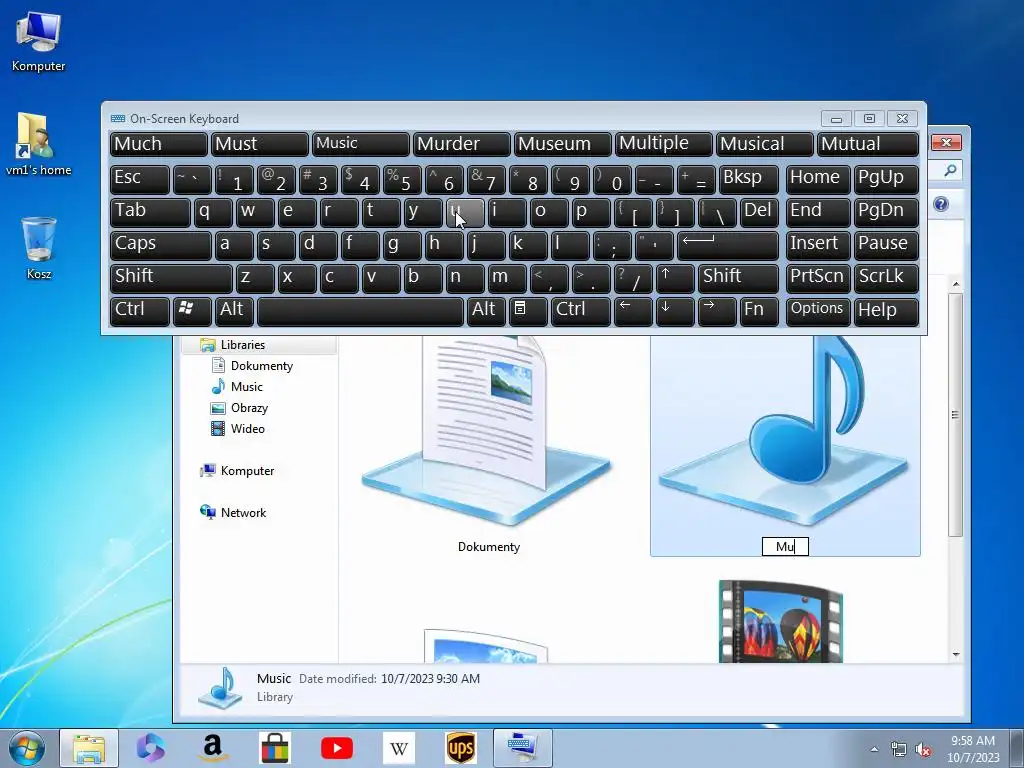
Task: Click the Tab key
Action: tap(150, 212)
